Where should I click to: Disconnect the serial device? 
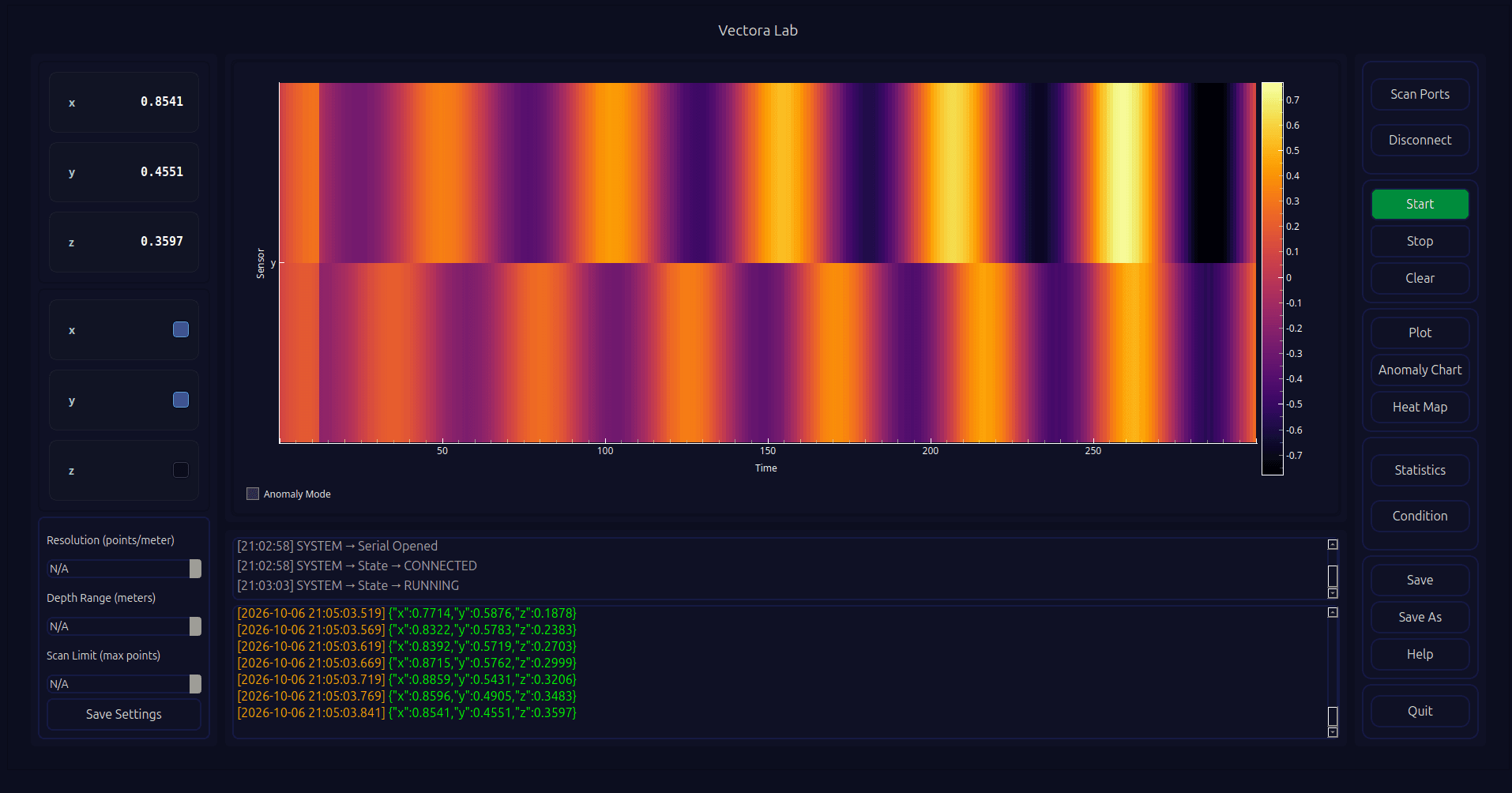click(x=1420, y=140)
